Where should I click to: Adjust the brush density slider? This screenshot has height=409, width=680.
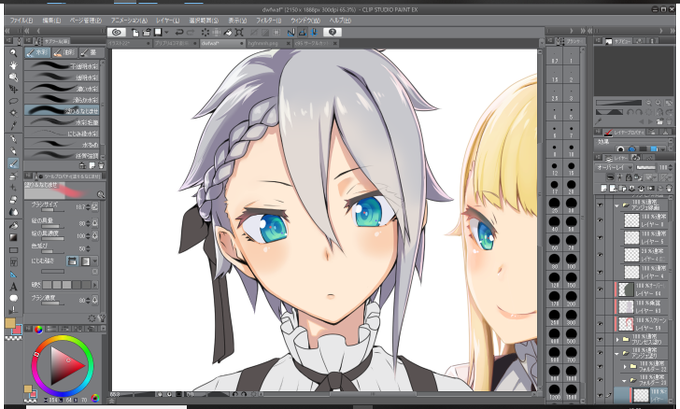tap(53, 304)
